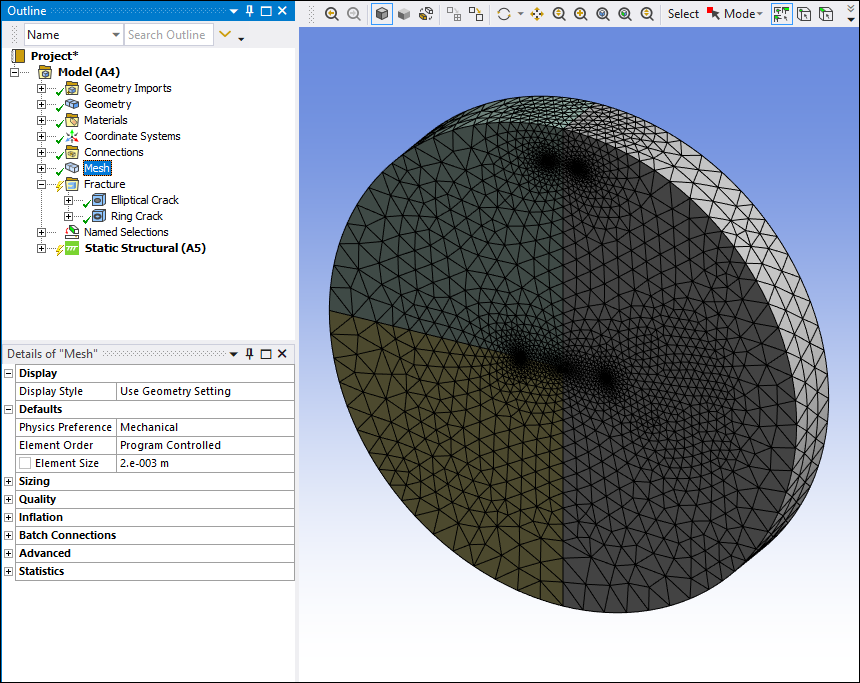Click the Select toolbar label

click(x=683, y=14)
